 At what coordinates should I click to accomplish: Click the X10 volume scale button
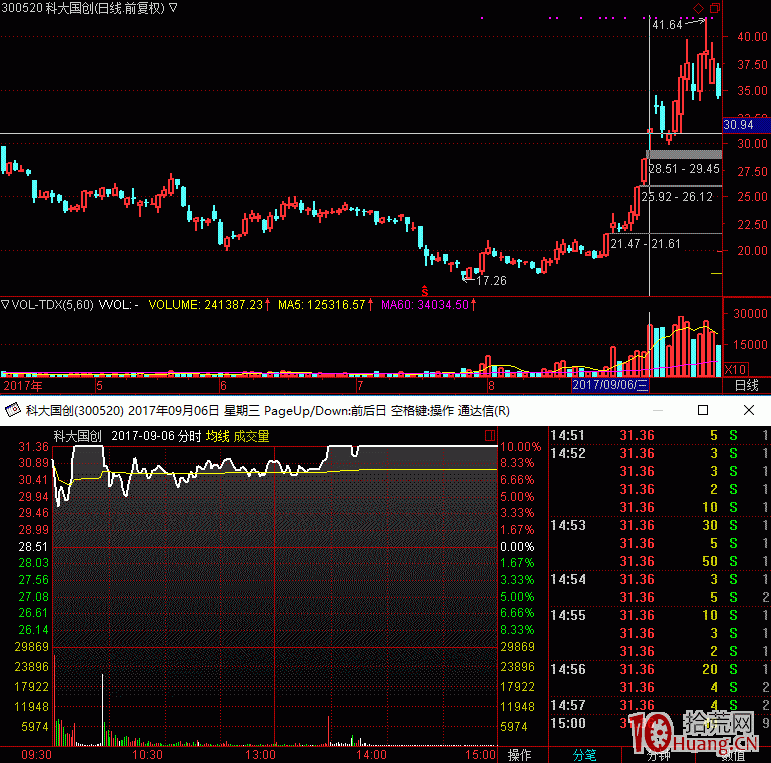[x=736, y=369]
